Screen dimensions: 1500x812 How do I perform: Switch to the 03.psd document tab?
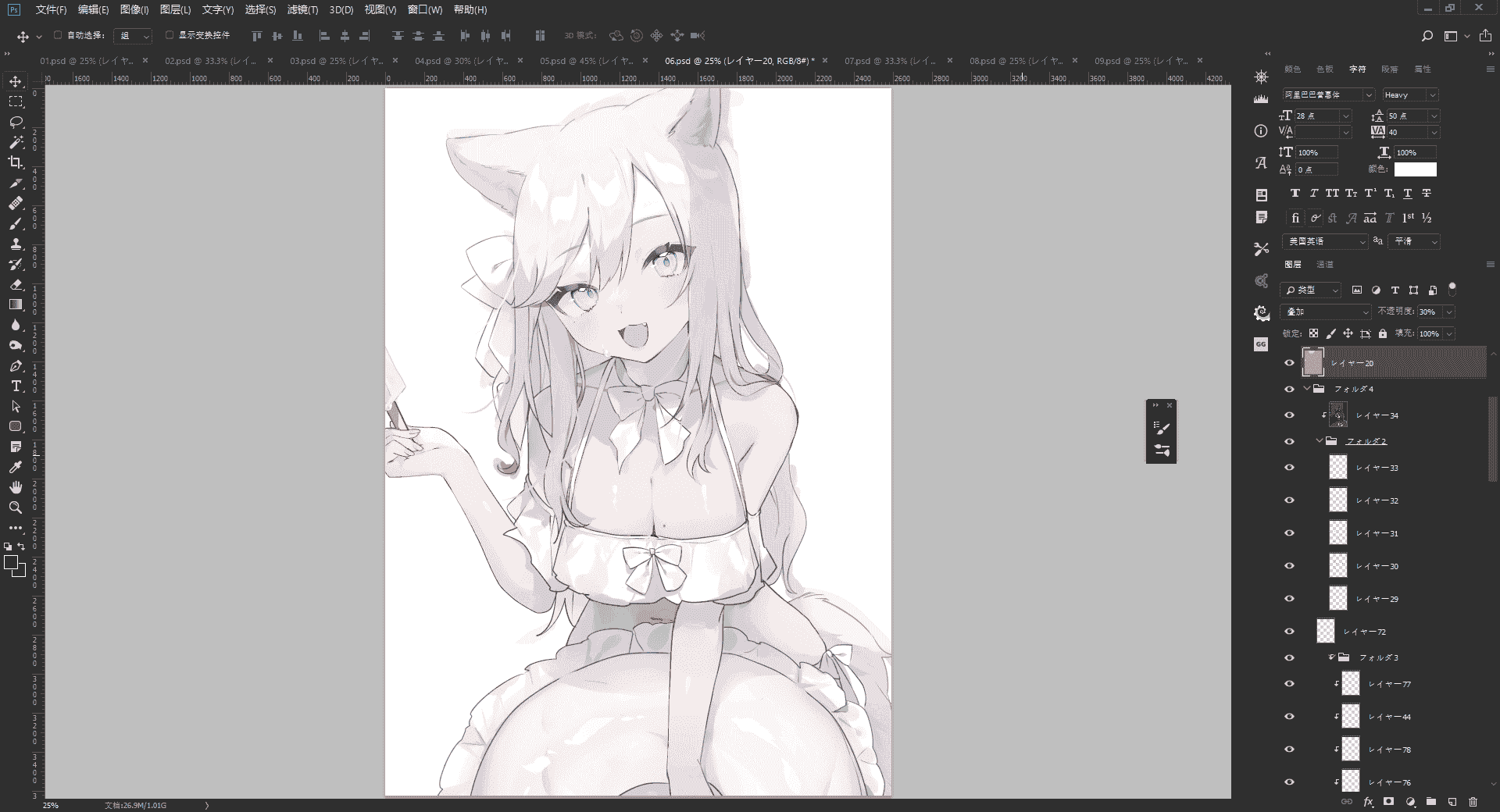point(336,60)
